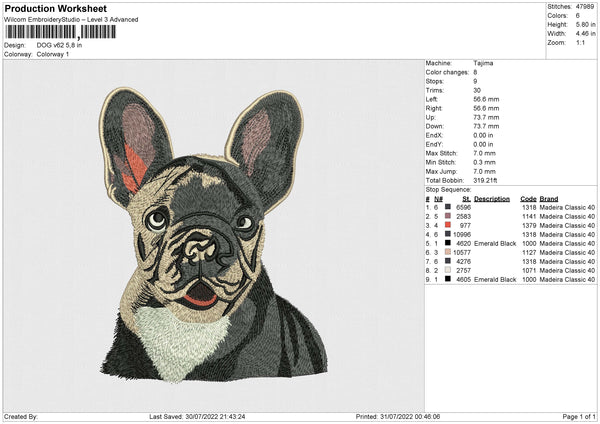This screenshot has height=424, width=600.
Task: Click the 'Stops:' label
Action: pos(435,82)
